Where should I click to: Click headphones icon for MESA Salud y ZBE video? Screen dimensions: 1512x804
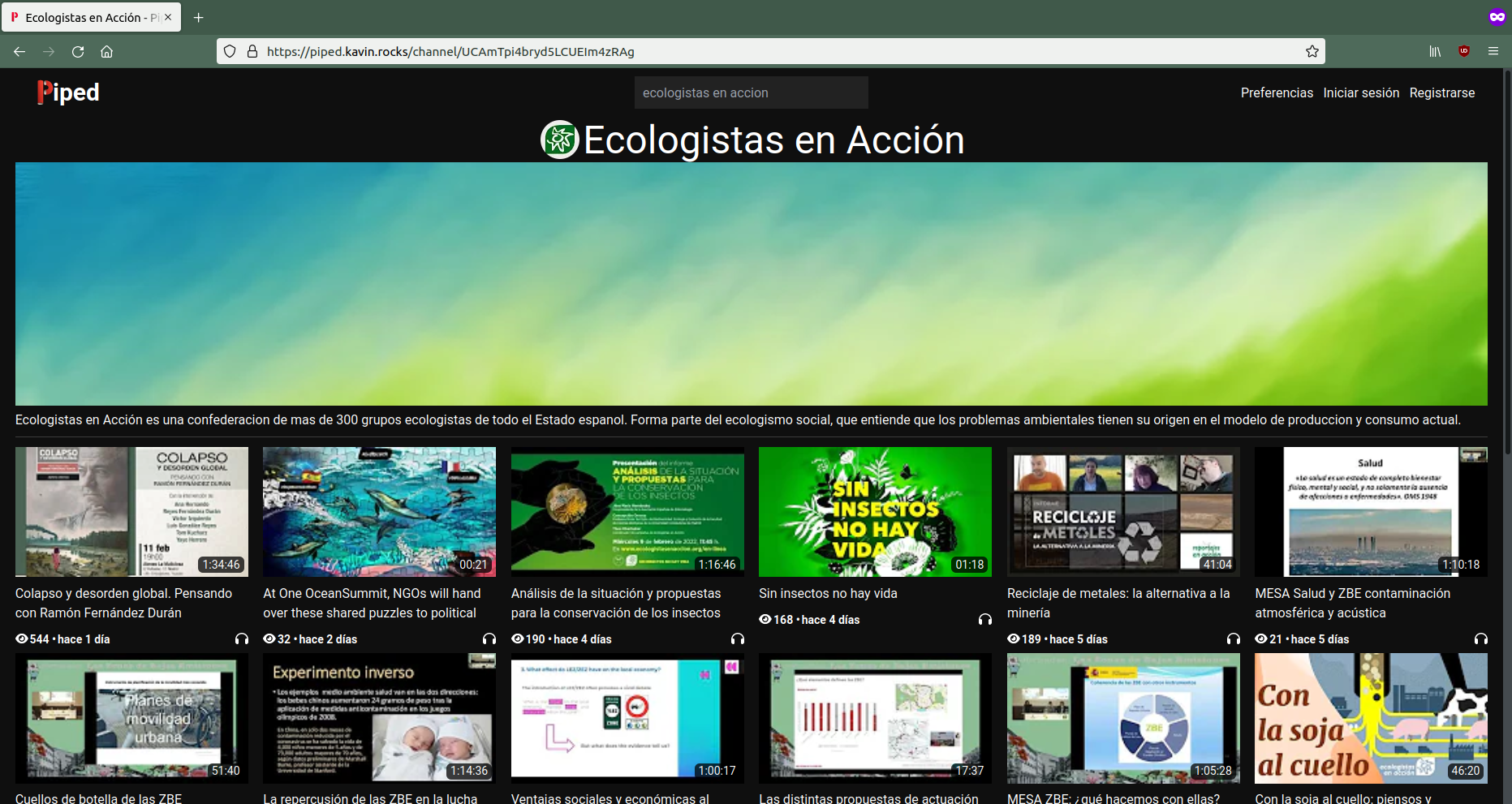coord(1481,639)
